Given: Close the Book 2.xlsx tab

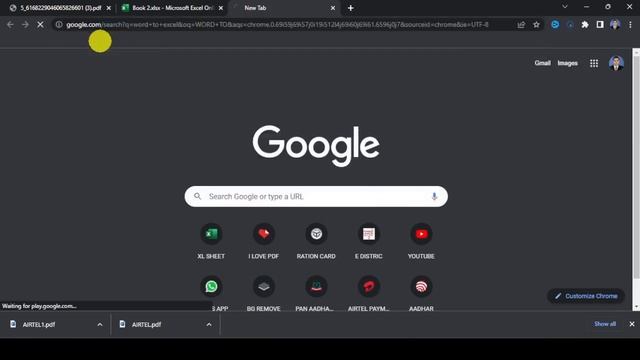Looking at the screenshot, I should 221,8.
